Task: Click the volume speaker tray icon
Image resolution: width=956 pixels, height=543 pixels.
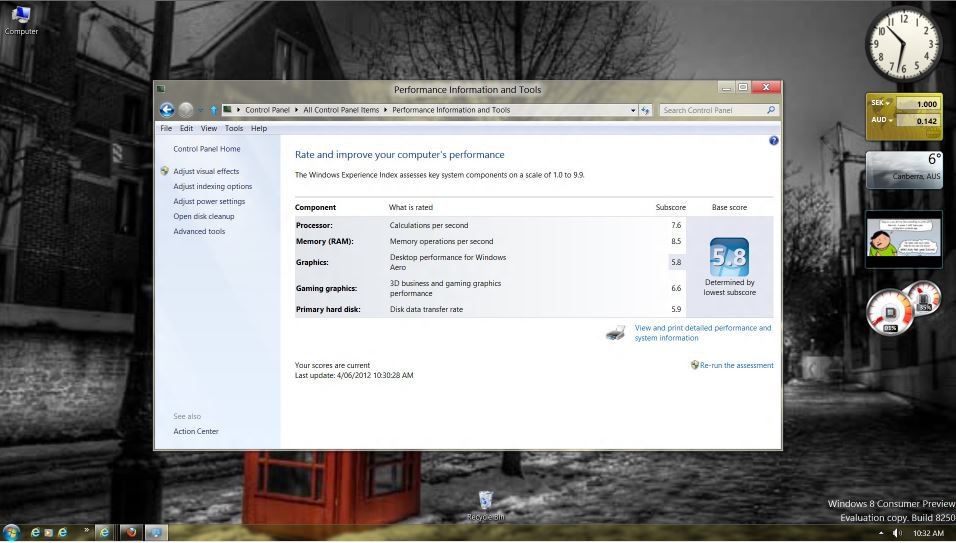Action: point(897,533)
